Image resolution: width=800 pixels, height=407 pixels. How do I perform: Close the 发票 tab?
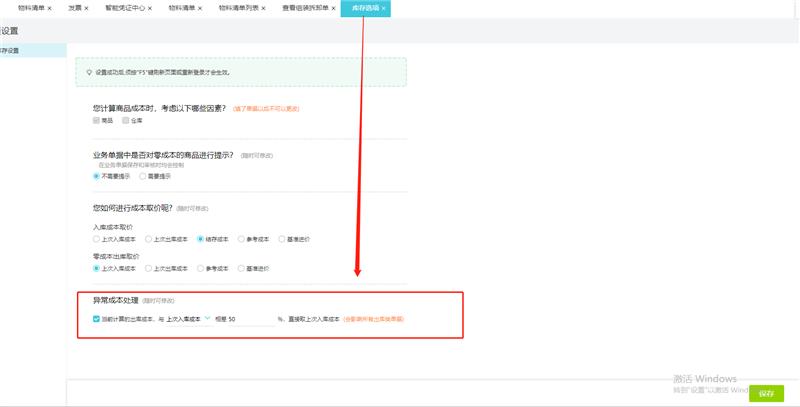[x=88, y=8]
